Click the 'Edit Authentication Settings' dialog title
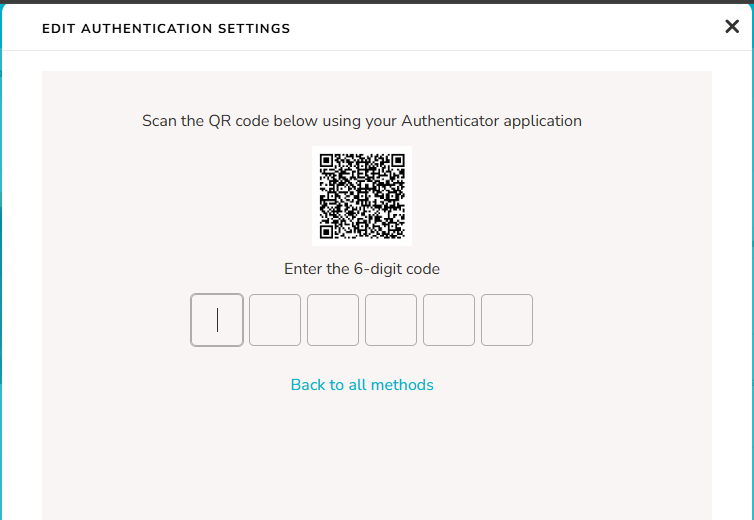The image size is (754, 520). [166, 29]
